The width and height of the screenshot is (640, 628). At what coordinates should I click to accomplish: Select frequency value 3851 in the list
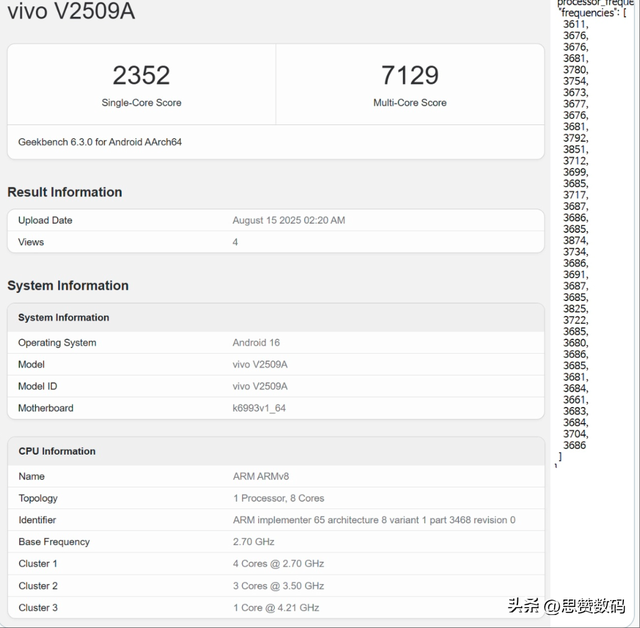[575, 149]
